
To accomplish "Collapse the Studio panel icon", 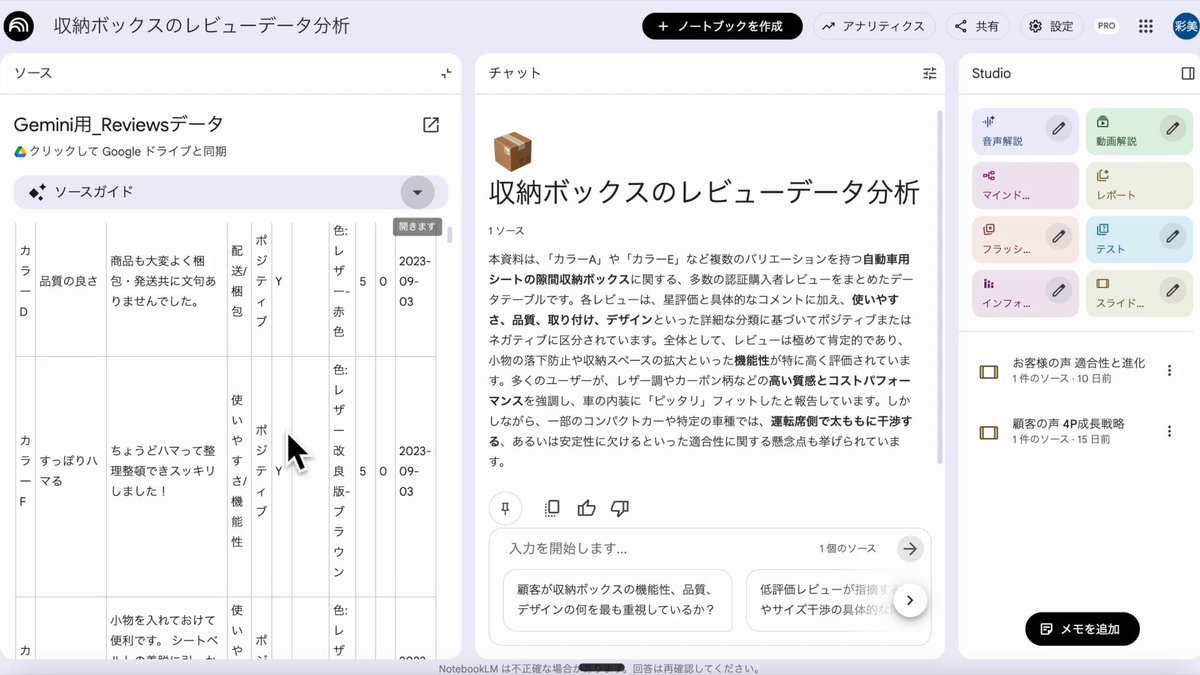I will point(1188,73).
